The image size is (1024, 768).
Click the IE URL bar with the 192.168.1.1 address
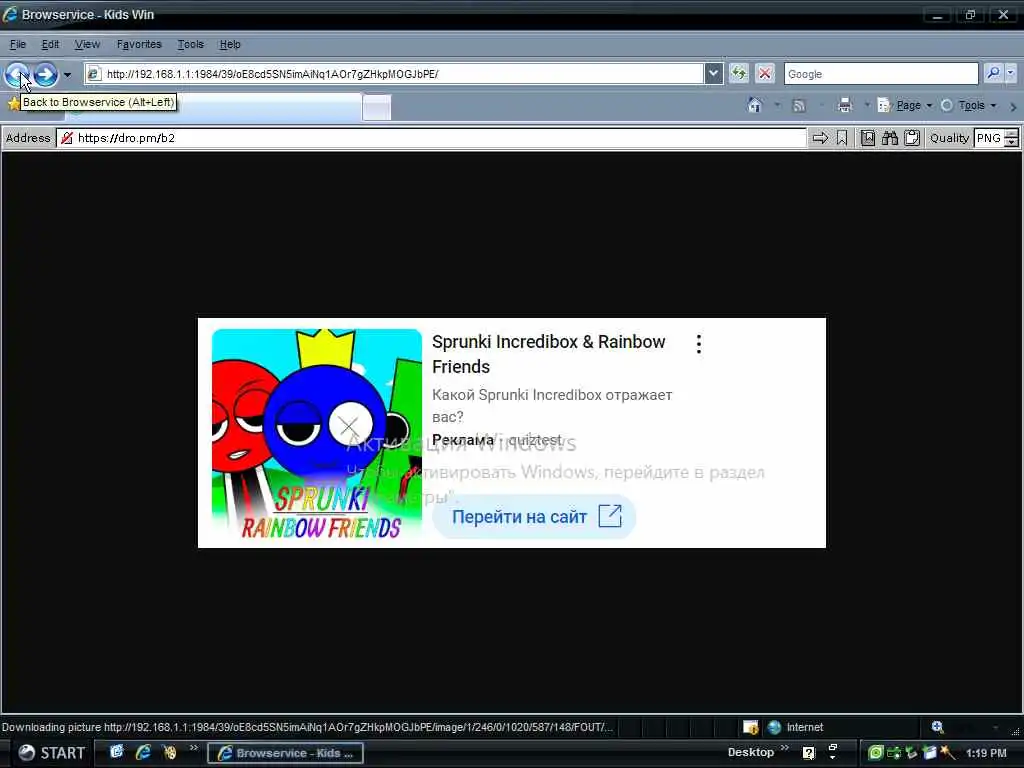pyautogui.click(x=394, y=74)
